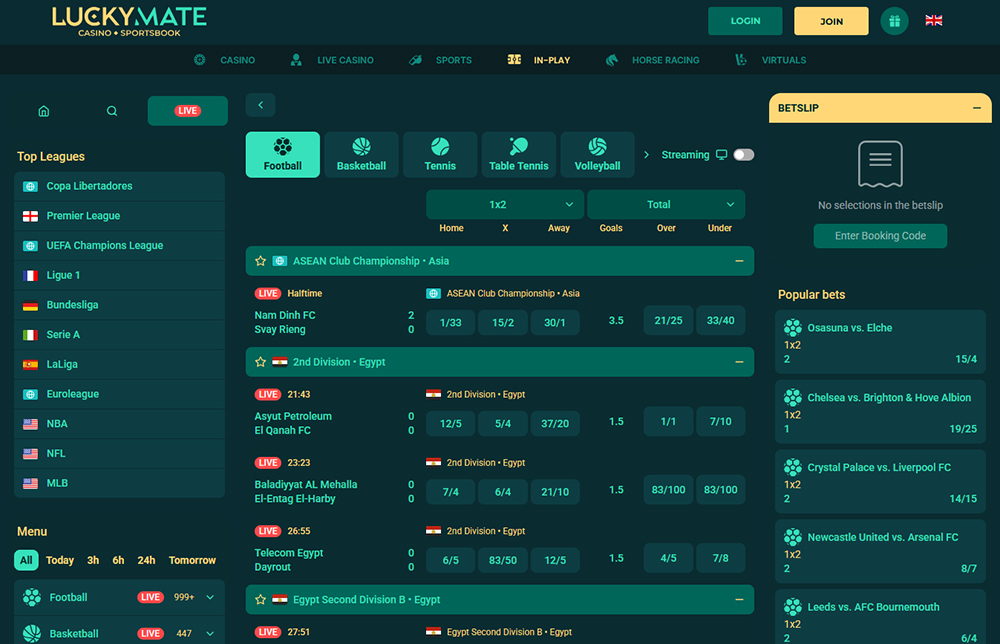
Task: Open the Total market dropdown
Action: tap(666, 204)
